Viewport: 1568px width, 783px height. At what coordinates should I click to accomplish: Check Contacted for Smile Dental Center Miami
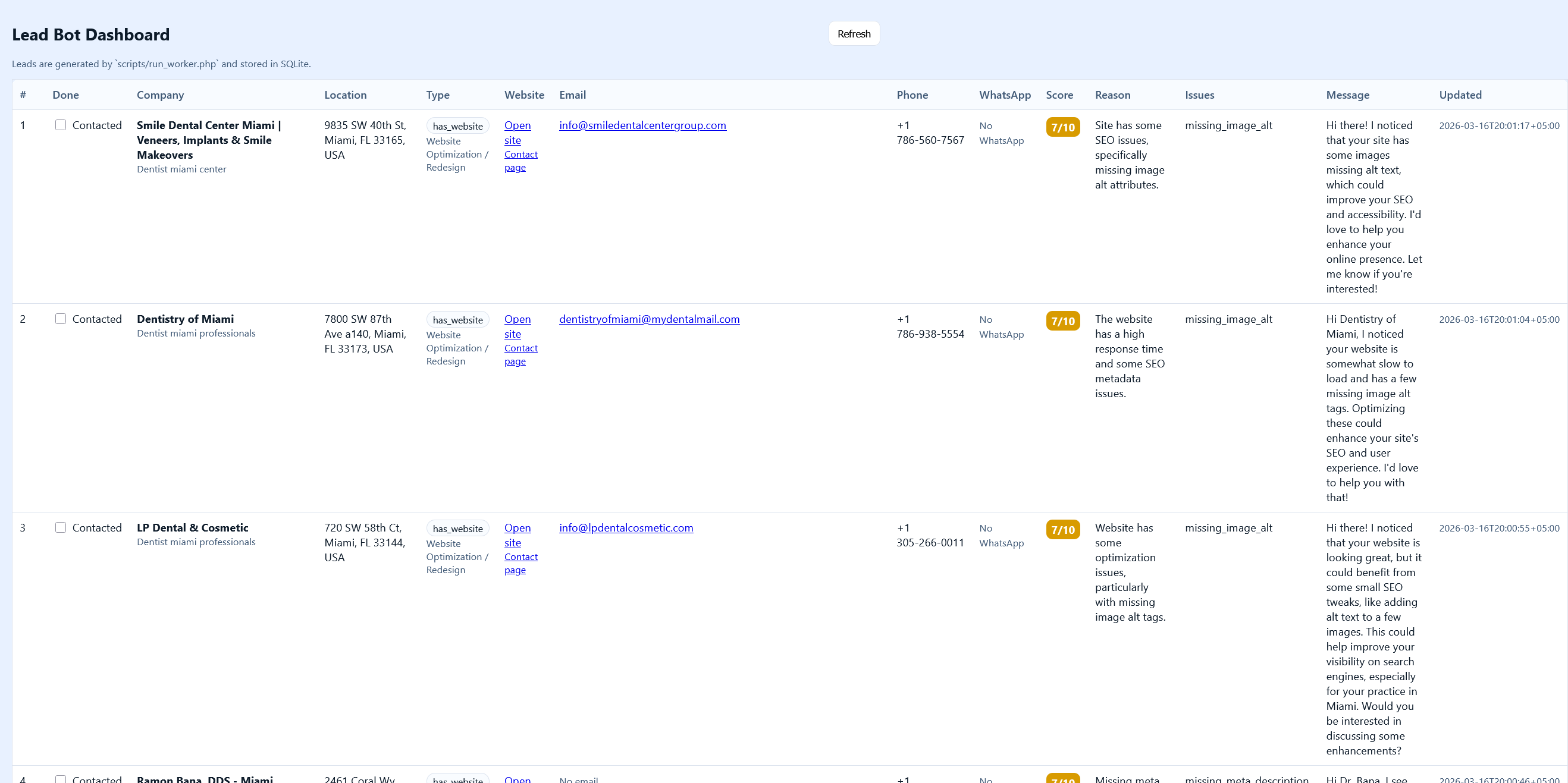click(x=61, y=125)
